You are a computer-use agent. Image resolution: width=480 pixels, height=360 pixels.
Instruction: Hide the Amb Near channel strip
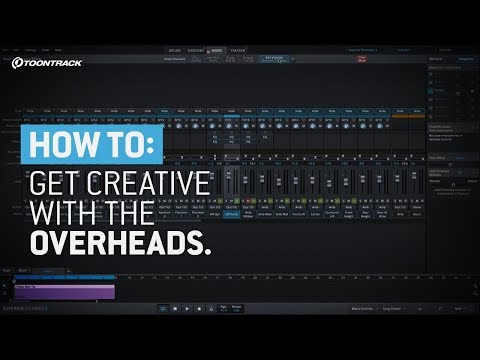265,111
